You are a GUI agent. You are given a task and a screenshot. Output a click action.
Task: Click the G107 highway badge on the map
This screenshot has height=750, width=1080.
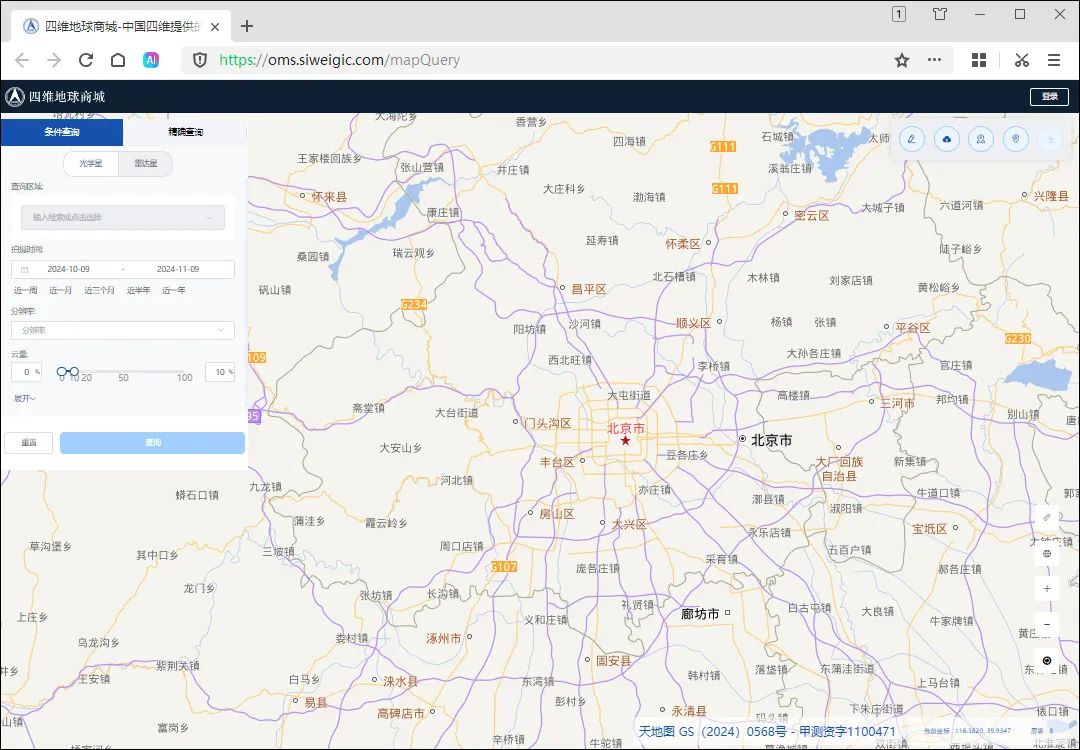[503, 566]
